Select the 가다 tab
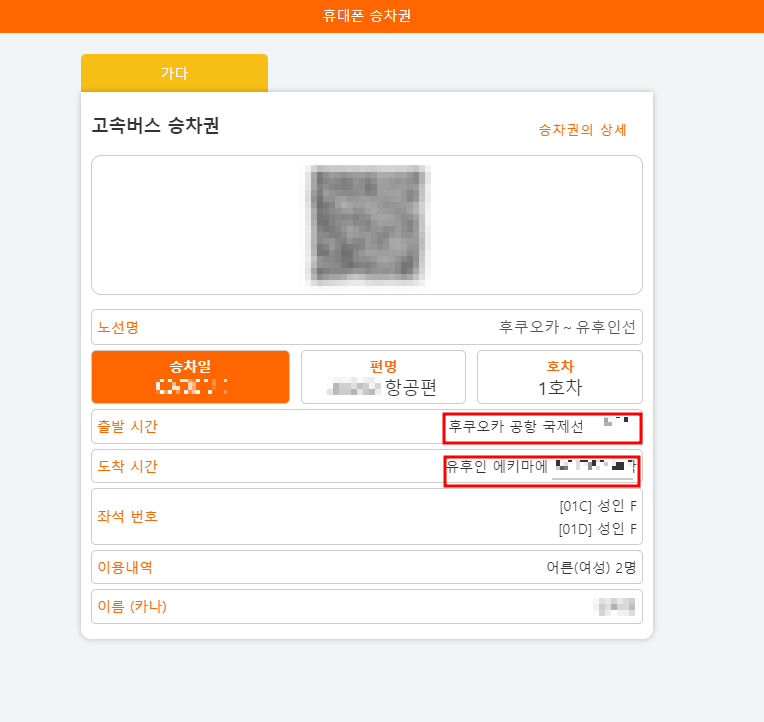This screenshot has width=764, height=722. (174, 73)
